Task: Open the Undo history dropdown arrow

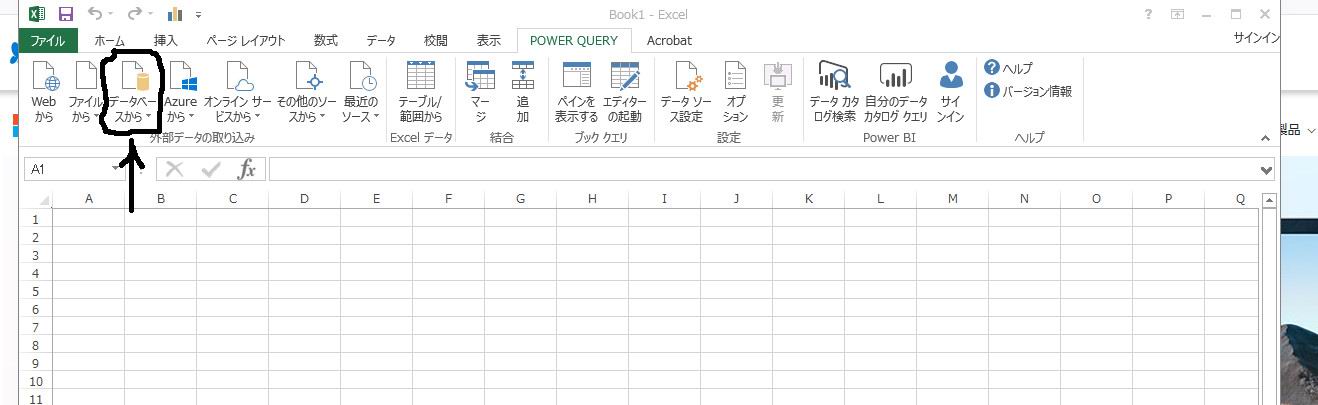Action: [x=111, y=15]
